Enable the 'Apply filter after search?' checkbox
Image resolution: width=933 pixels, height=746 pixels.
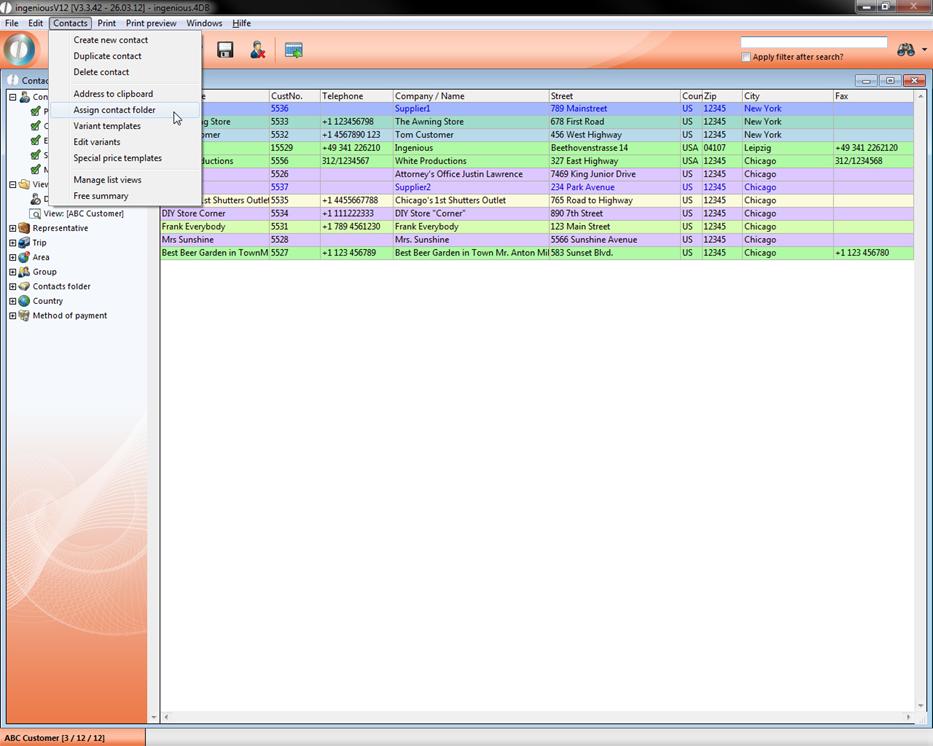click(x=746, y=57)
